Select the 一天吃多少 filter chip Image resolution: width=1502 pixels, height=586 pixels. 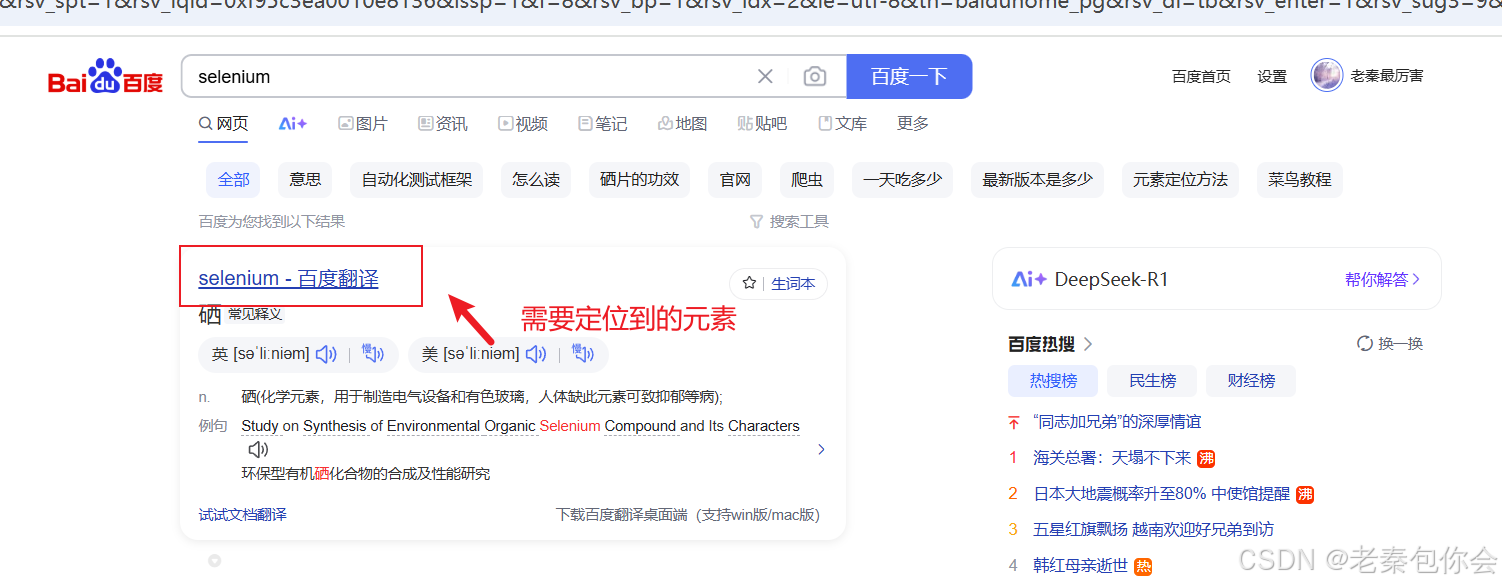pos(903,180)
